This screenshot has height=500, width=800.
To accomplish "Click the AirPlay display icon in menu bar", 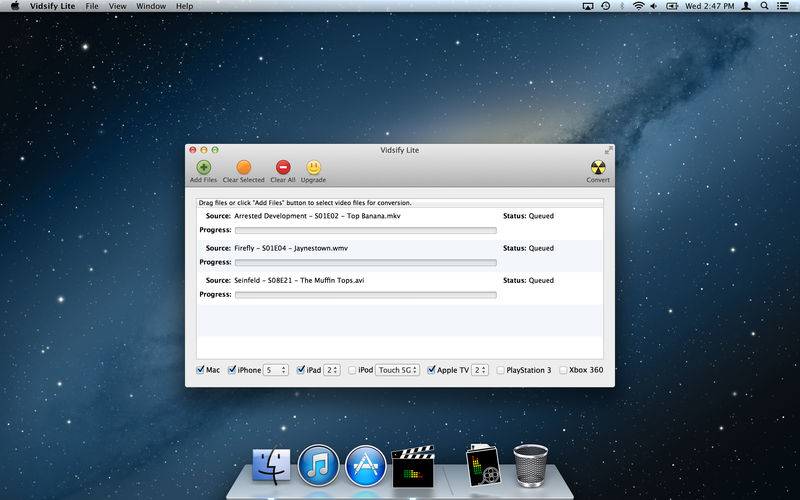I will pyautogui.click(x=588, y=6).
